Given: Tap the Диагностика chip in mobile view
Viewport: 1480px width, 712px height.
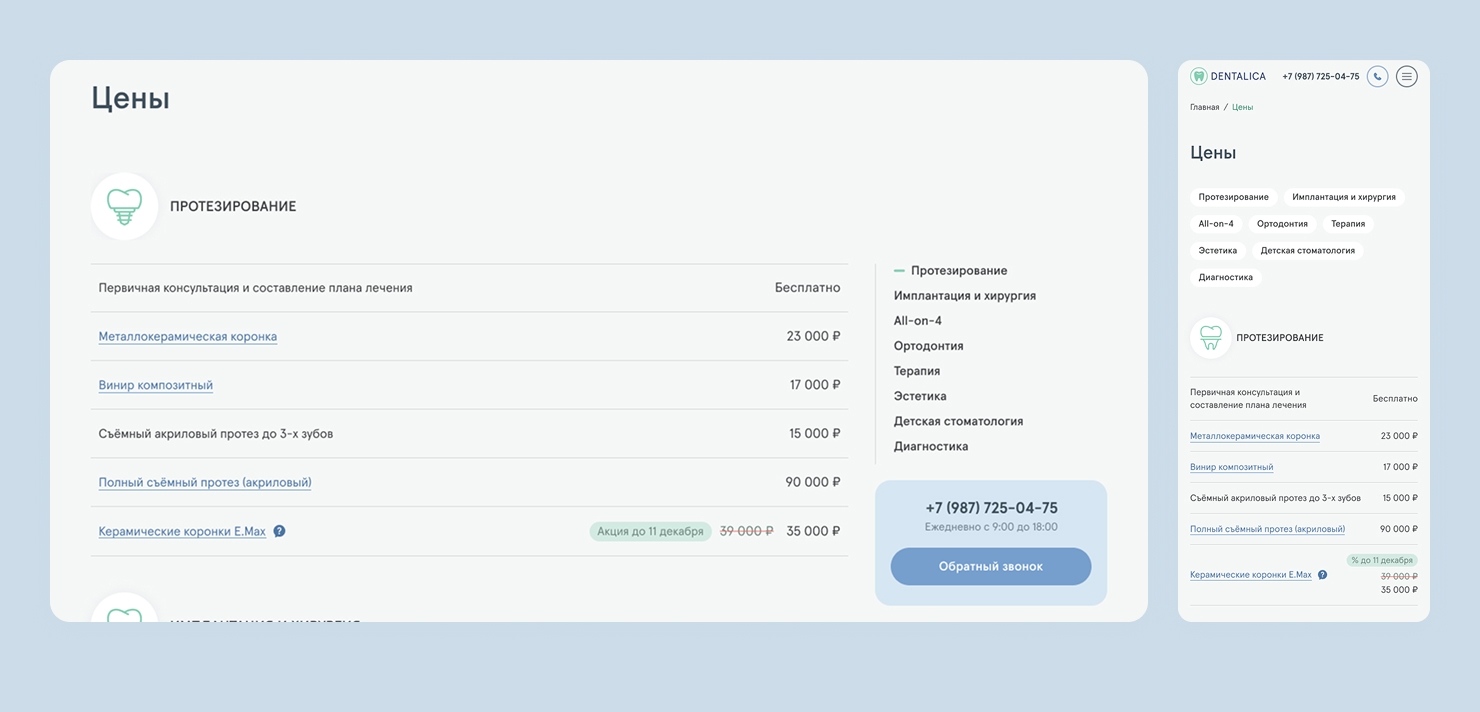Looking at the screenshot, I should coord(1226,278).
